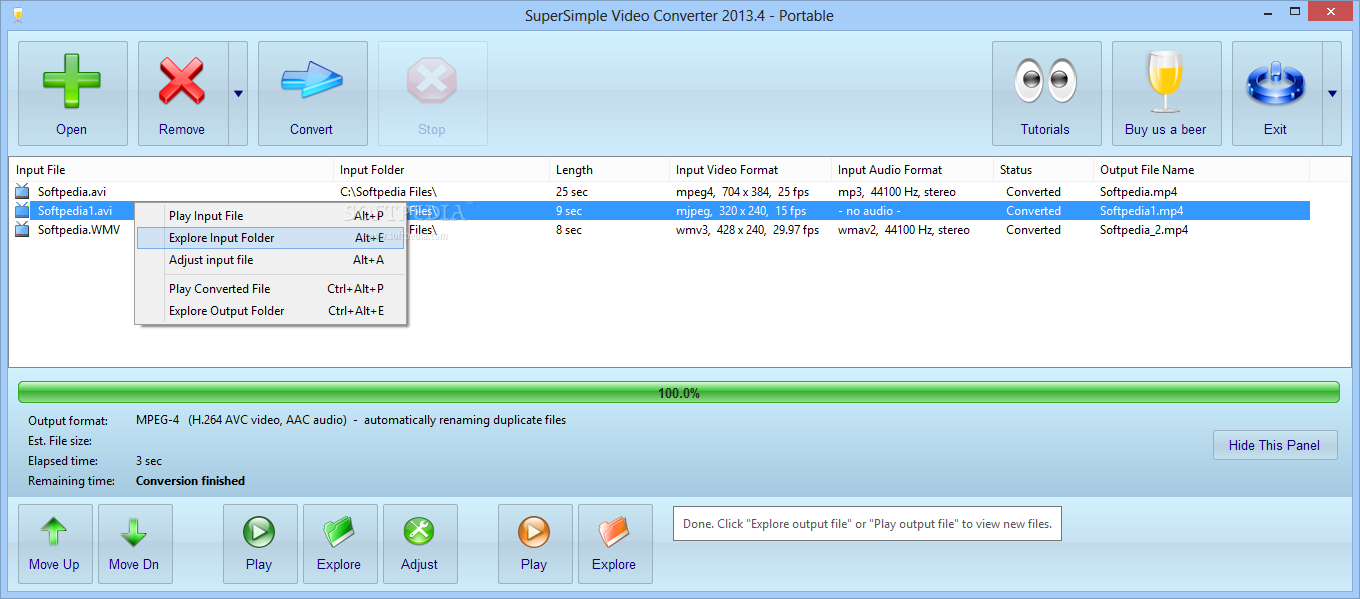Click the orange folder Explore output button
Image resolution: width=1360 pixels, height=599 pixels.
(615, 544)
